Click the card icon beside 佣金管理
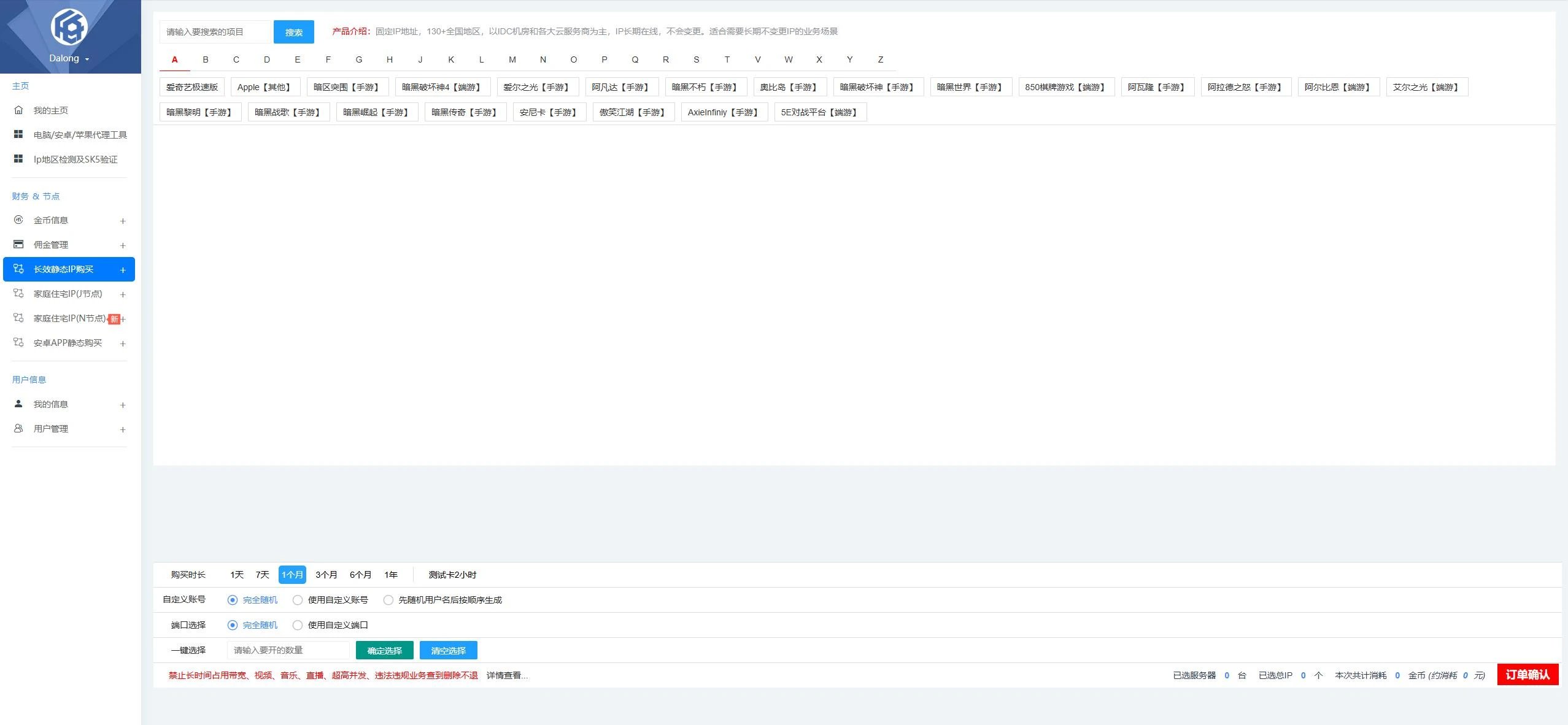Image resolution: width=1568 pixels, height=725 pixels. click(18, 244)
